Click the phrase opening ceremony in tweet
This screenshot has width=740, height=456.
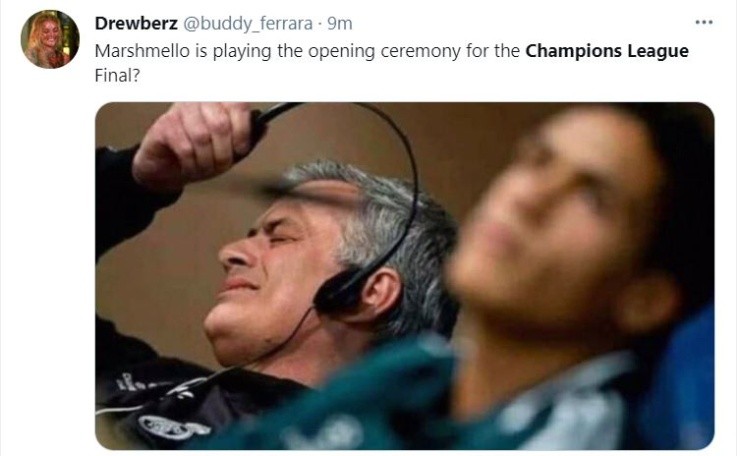pyautogui.click(x=384, y=51)
